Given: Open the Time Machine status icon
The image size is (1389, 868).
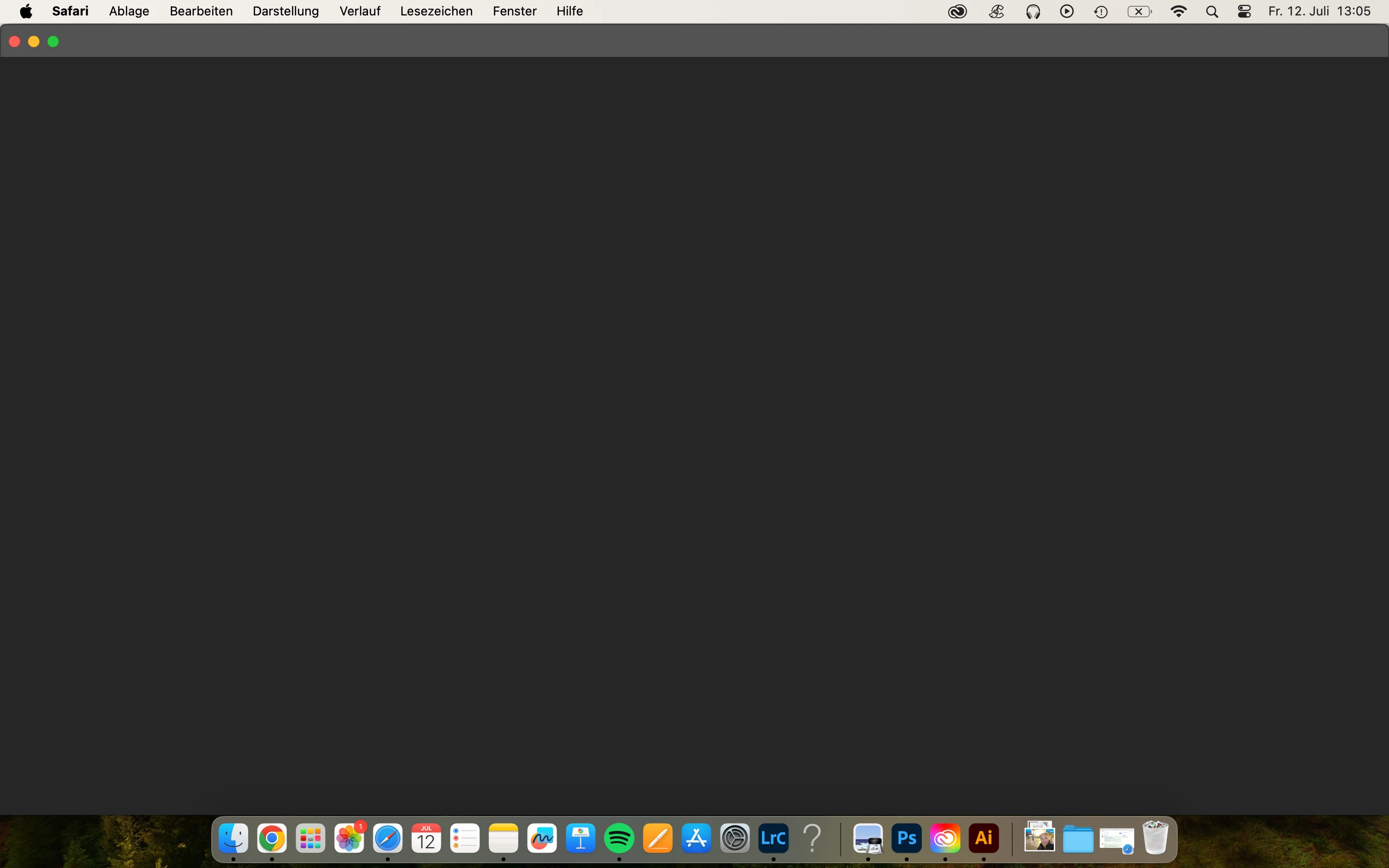Looking at the screenshot, I should pos(1101,12).
